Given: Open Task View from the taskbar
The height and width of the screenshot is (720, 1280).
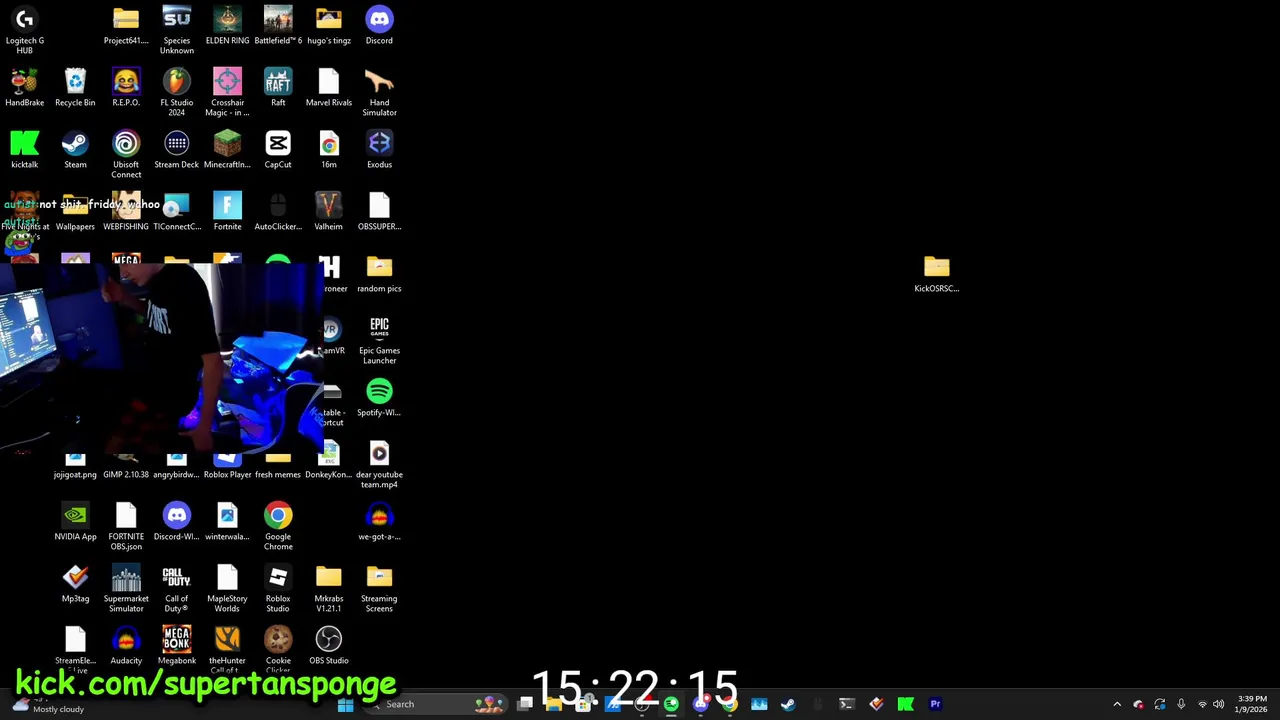Looking at the screenshot, I should [x=525, y=704].
